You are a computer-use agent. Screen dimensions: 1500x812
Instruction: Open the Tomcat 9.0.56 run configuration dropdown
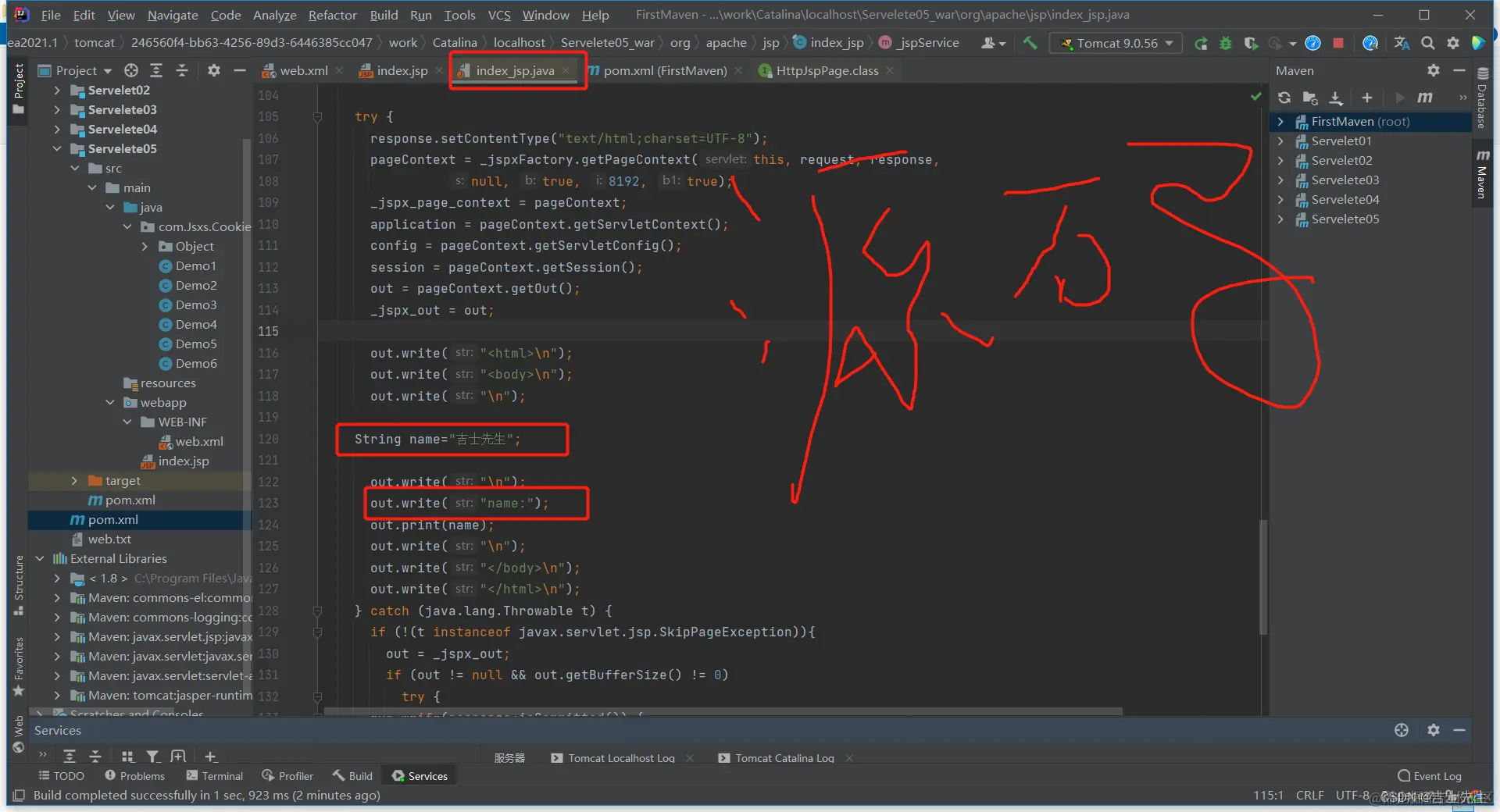(x=1116, y=43)
